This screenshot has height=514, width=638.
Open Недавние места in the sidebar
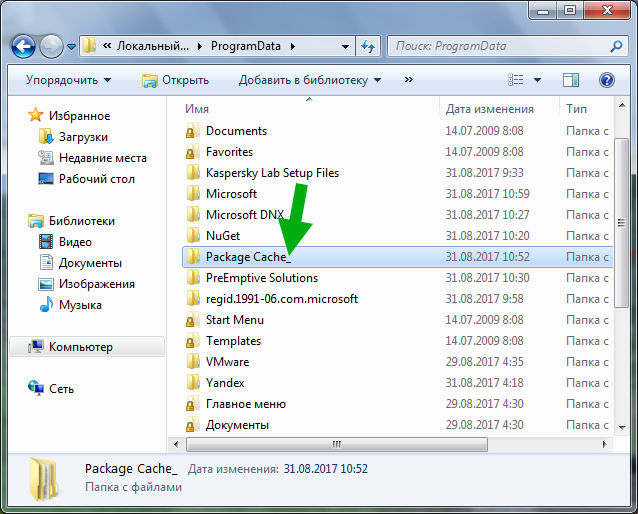(x=92, y=158)
